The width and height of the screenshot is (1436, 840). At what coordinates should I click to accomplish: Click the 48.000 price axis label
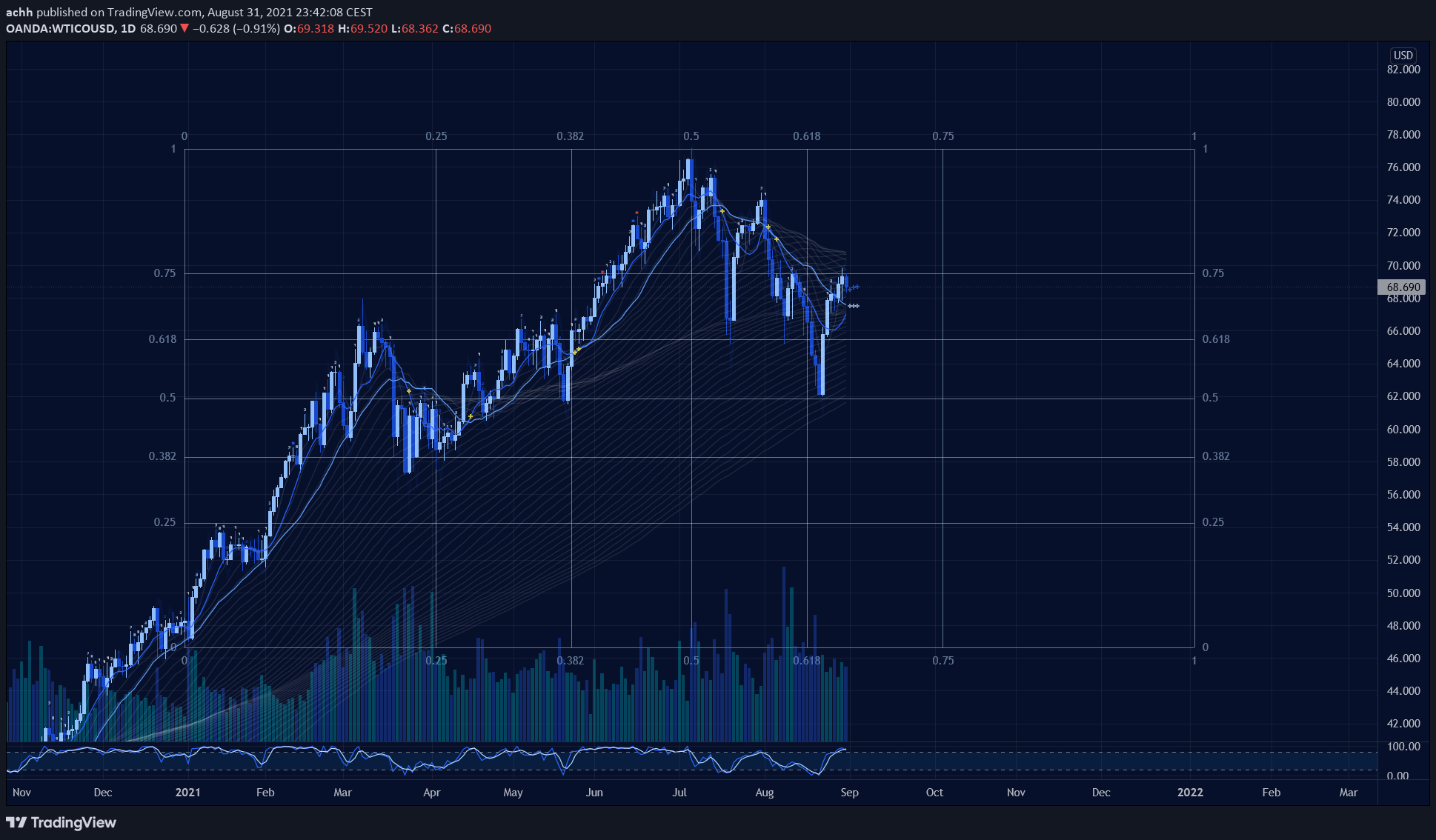point(1403,625)
